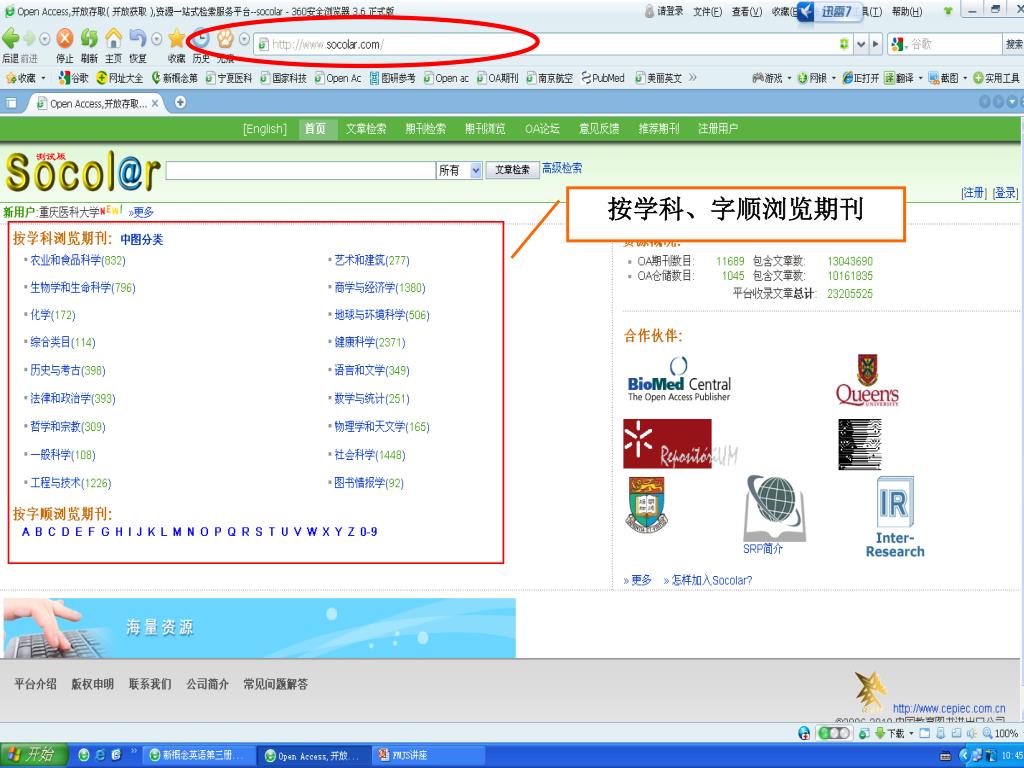The image size is (1024, 768).
Task: Click the Socolar search text field
Action: click(x=300, y=170)
